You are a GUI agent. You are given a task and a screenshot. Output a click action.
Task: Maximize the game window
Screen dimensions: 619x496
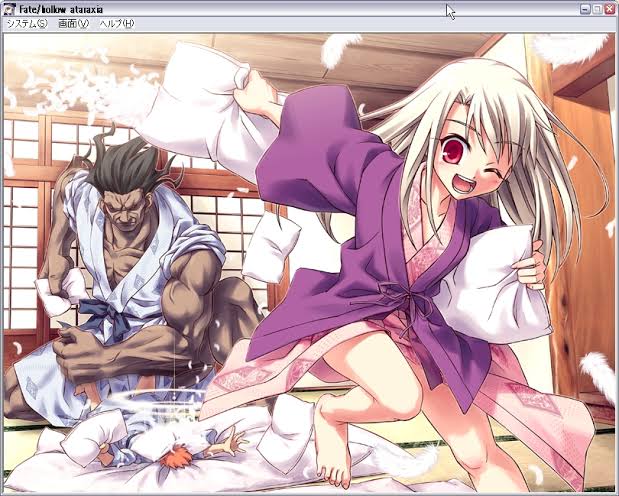click(597, 8)
